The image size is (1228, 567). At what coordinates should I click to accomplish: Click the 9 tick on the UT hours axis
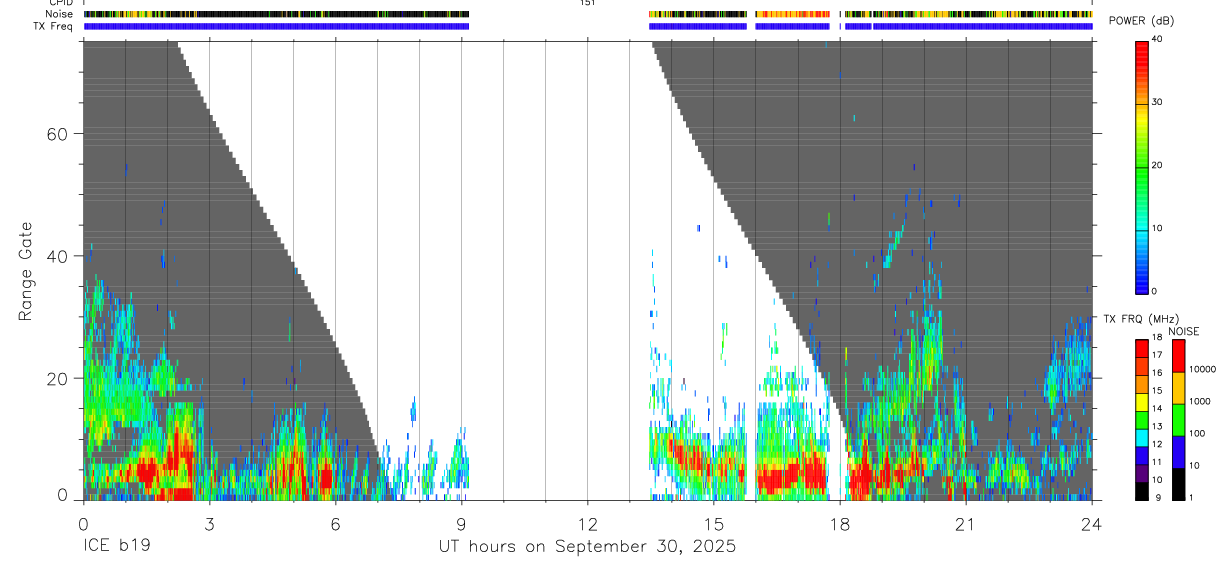point(461,524)
